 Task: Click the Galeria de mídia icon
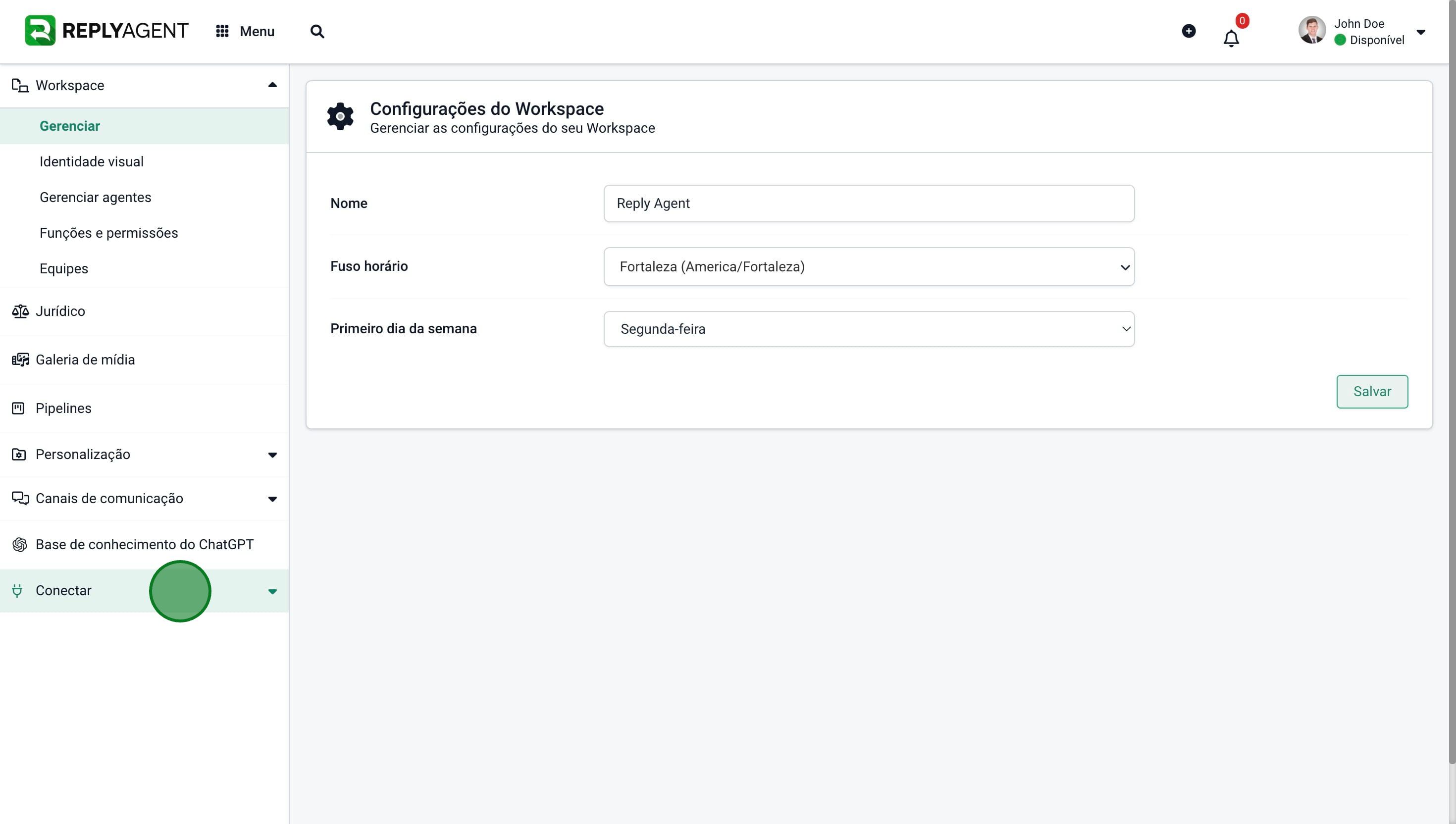pyautogui.click(x=20, y=360)
